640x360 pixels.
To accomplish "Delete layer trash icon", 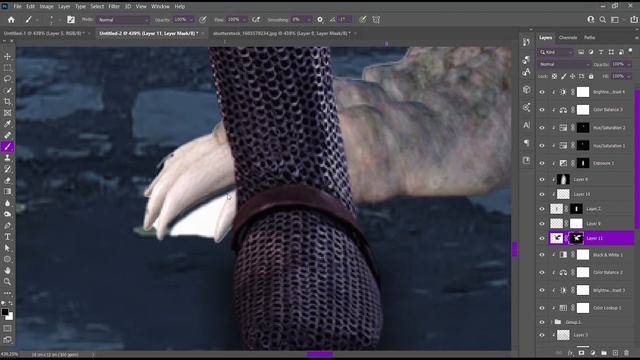I will coord(627,353).
